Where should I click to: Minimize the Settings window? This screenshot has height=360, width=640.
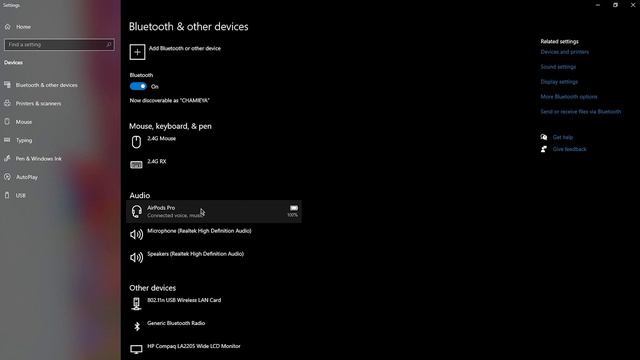[x=598, y=5]
